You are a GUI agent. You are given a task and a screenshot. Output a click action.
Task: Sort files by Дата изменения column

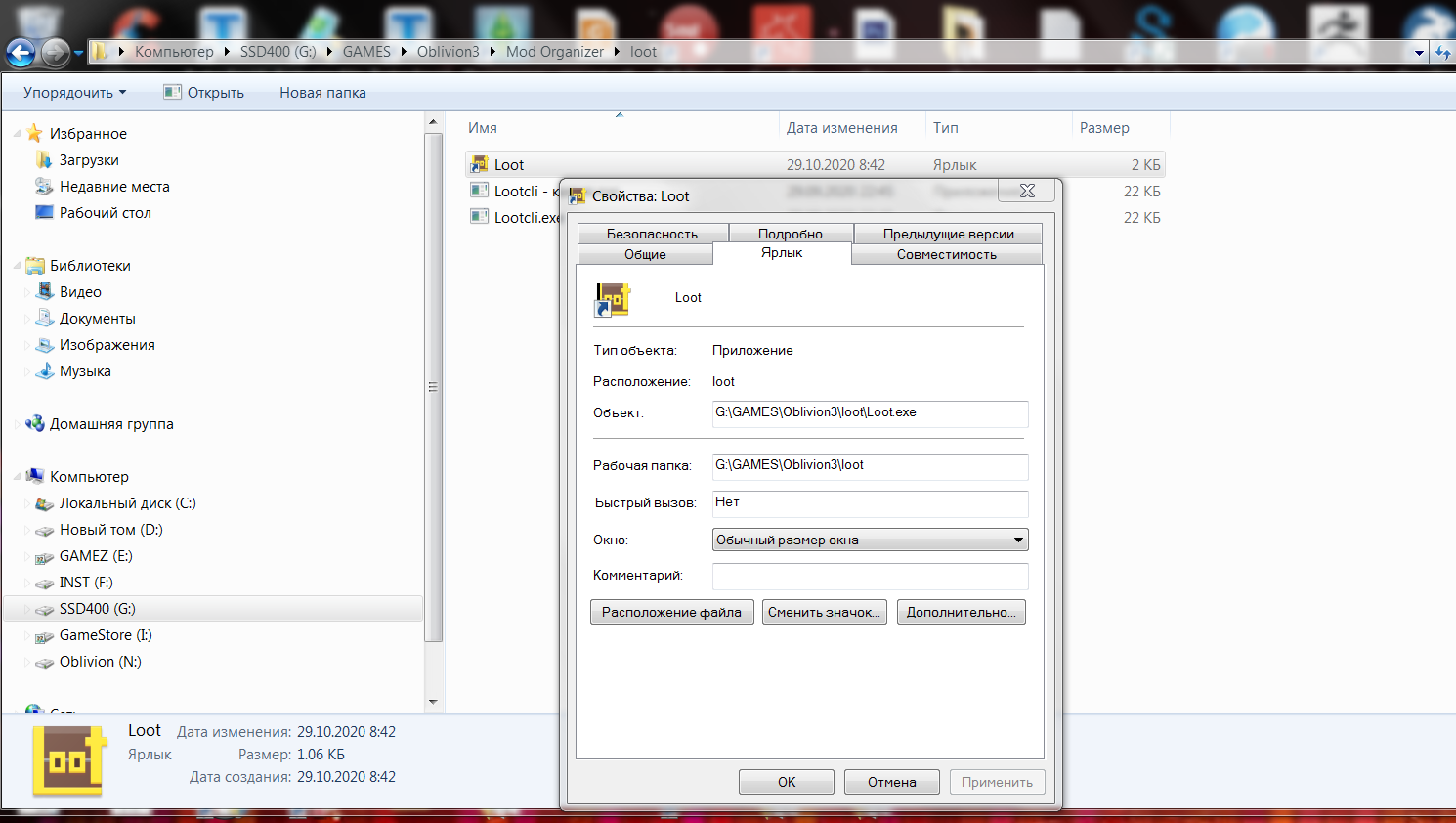pos(841,128)
